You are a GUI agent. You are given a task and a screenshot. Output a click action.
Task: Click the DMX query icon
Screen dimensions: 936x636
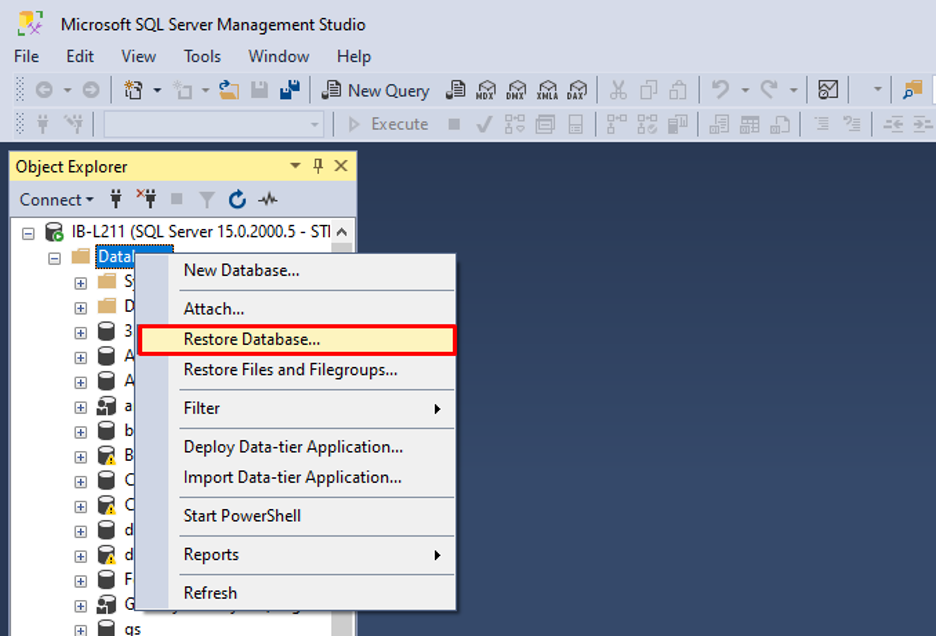[516, 90]
